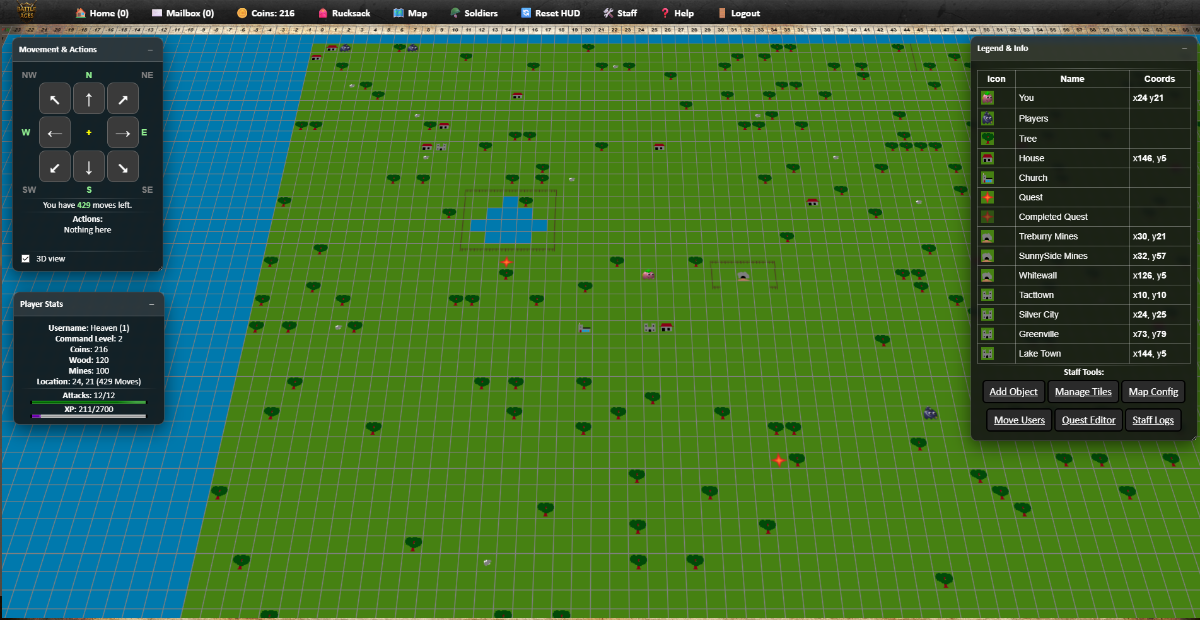Click the Treburry Mines icon in legend
The image size is (1200, 620).
pyautogui.click(x=987, y=237)
